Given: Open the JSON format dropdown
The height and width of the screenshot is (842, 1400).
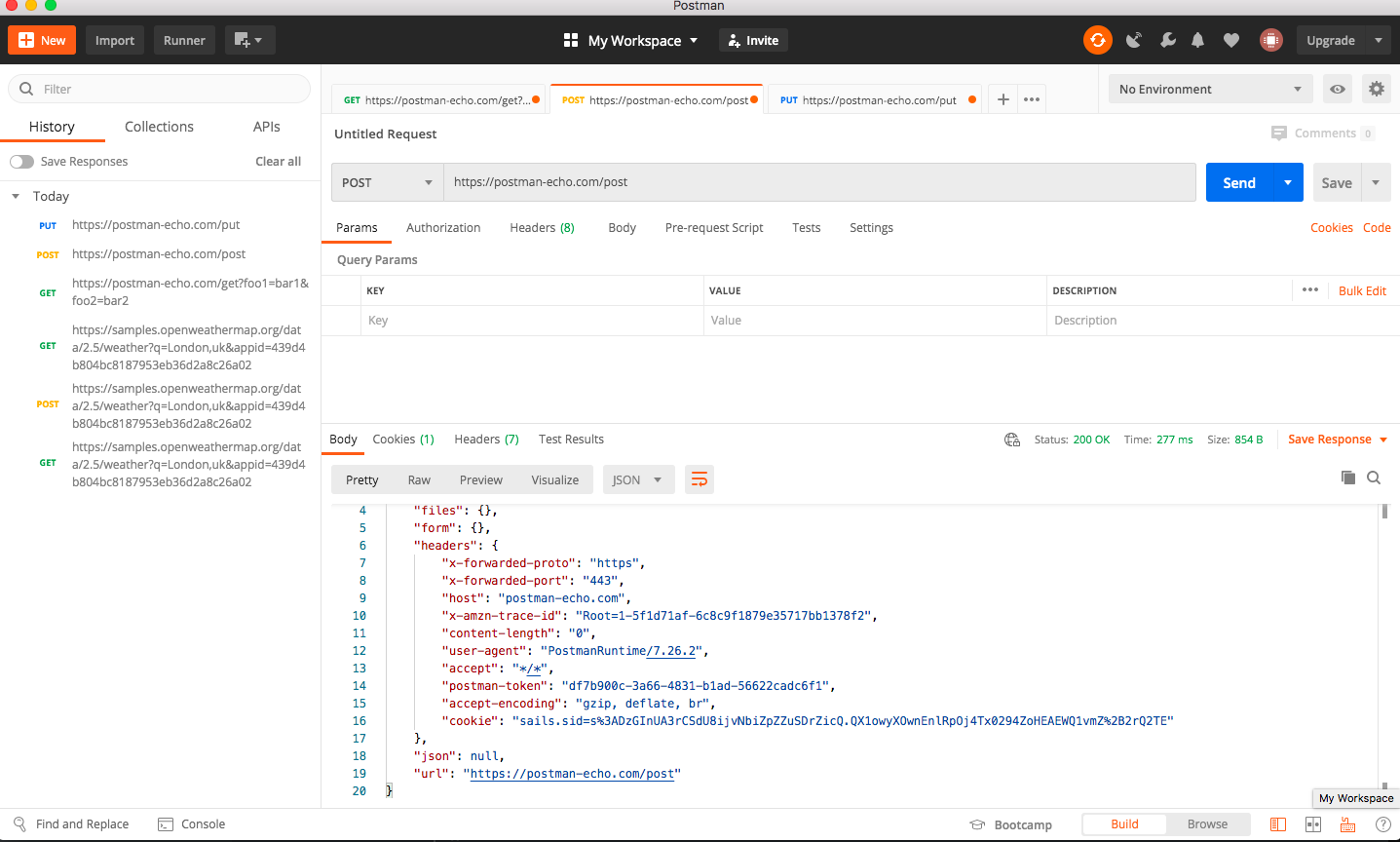Looking at the screenshot, I should 638,479.
